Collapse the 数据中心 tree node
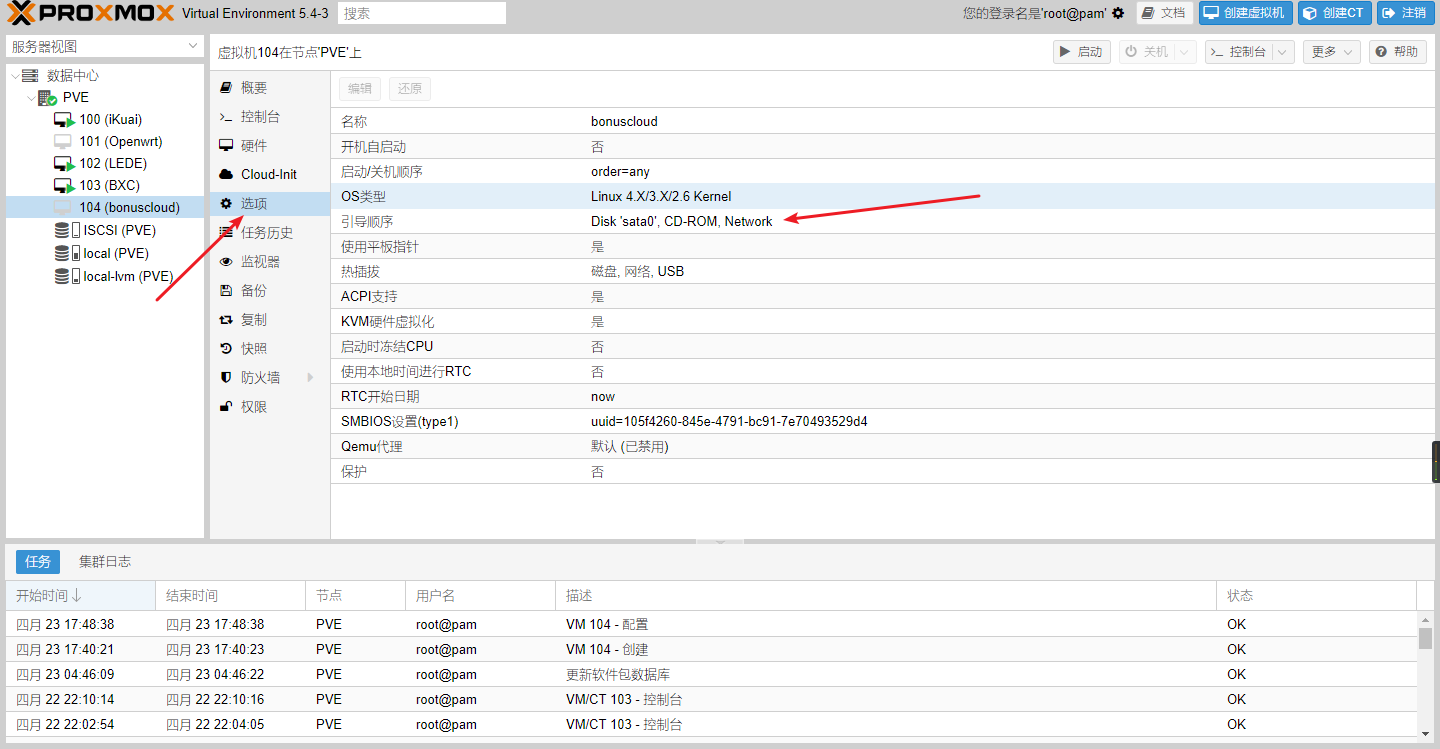The height and width of the screenshot is (749, 1440). click(x=14, y=76)
